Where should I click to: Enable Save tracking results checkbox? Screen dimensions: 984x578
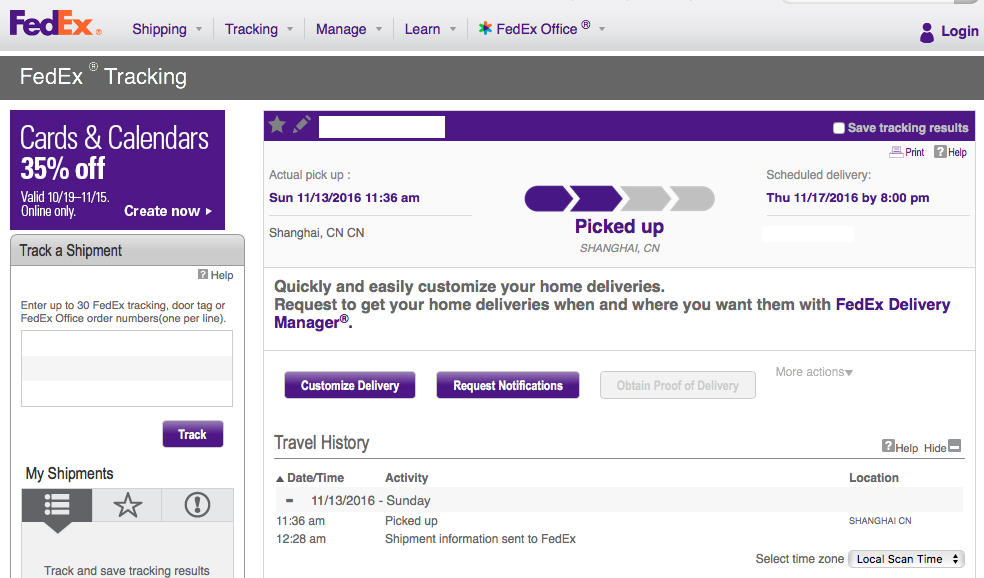coord(838,128)
